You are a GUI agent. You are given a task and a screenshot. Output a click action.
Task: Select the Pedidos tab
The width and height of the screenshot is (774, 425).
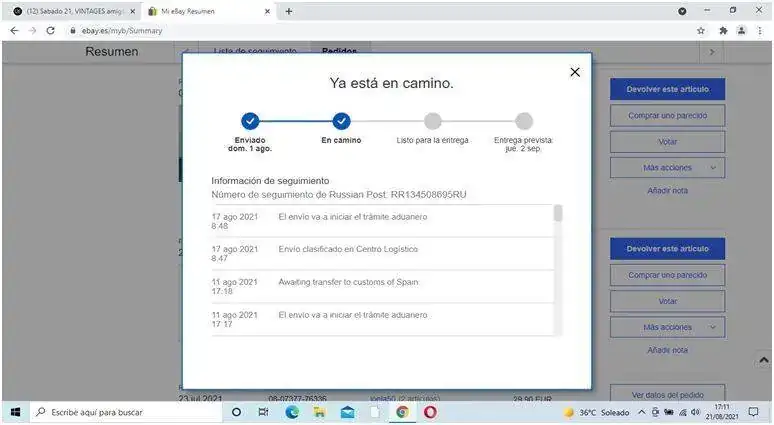coord(339,51)
